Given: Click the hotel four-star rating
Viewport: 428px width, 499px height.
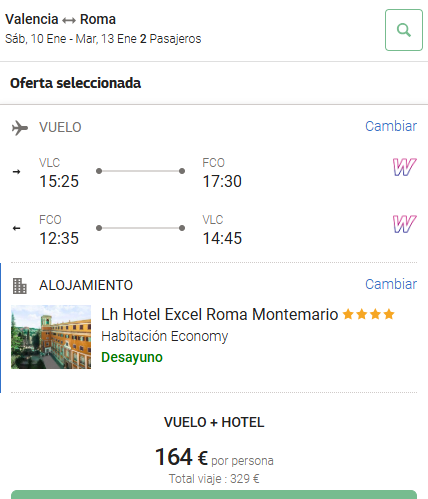Looking at the screenshot, I should click(x=369, y=314).
